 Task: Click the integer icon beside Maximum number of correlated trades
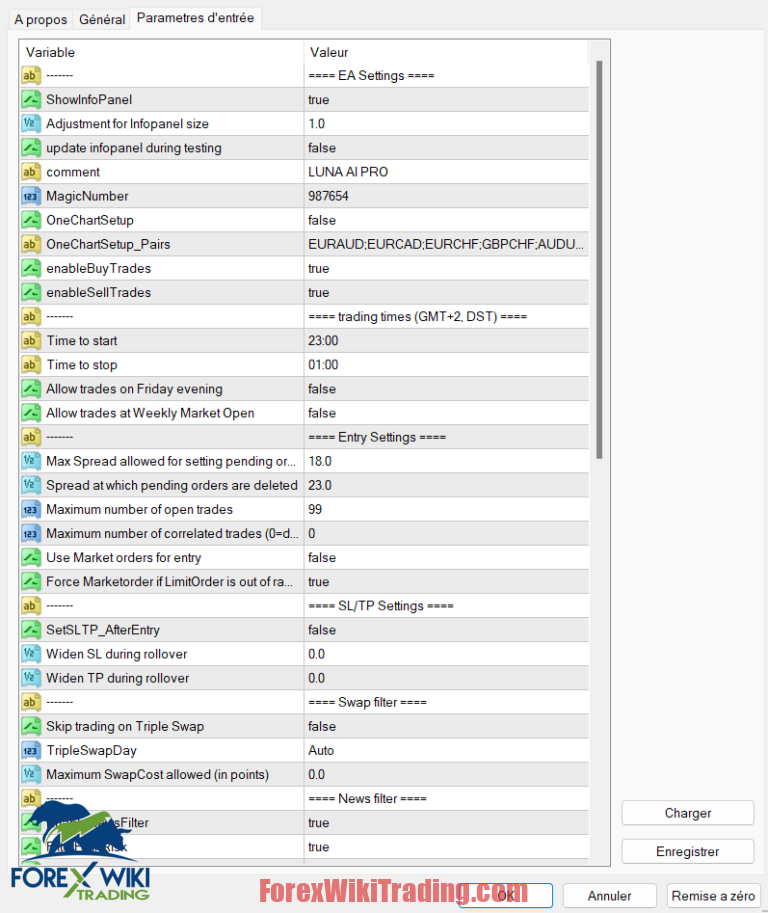(x=31, y=533)
